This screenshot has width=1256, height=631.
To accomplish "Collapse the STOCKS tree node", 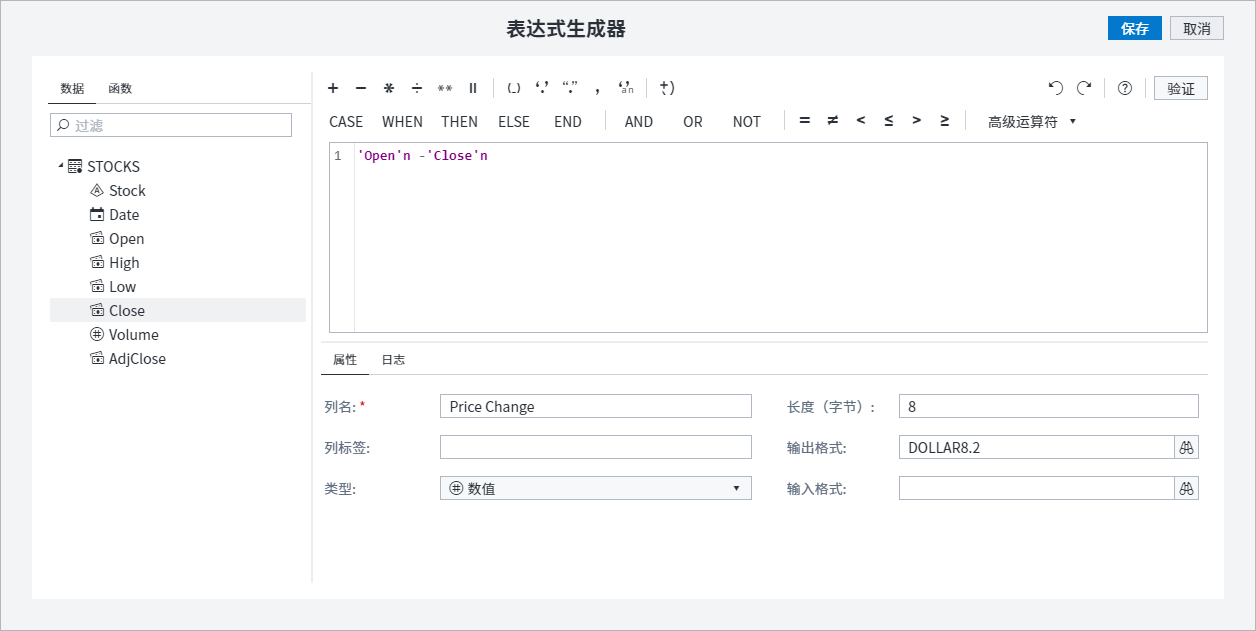I will pos(60,166).
